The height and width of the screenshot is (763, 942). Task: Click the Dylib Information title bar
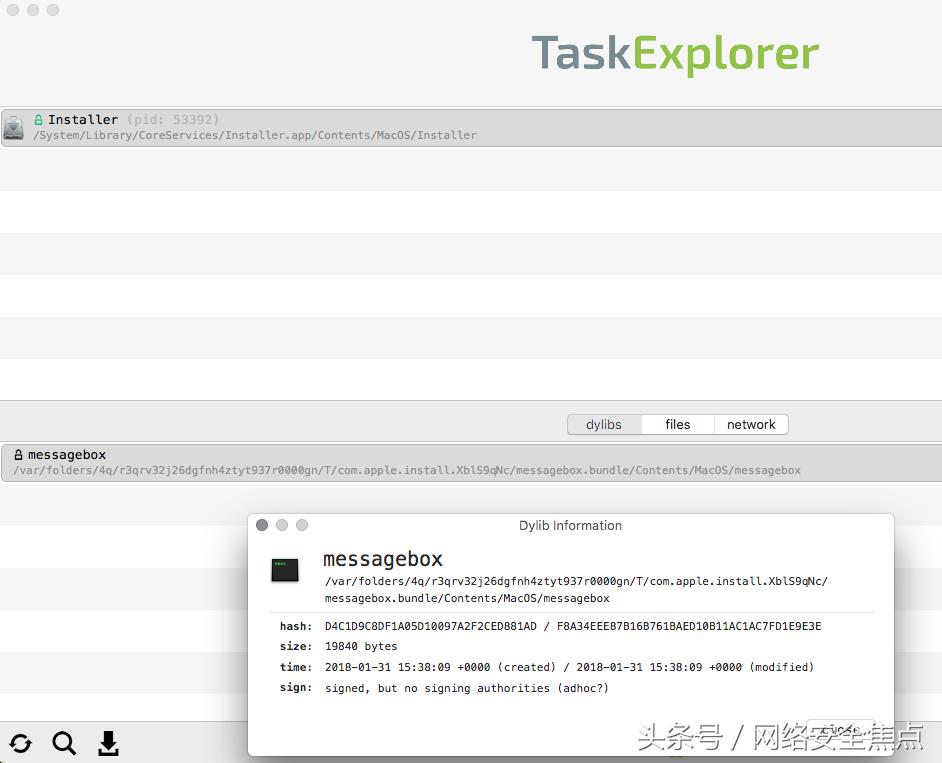coord(570,525)
